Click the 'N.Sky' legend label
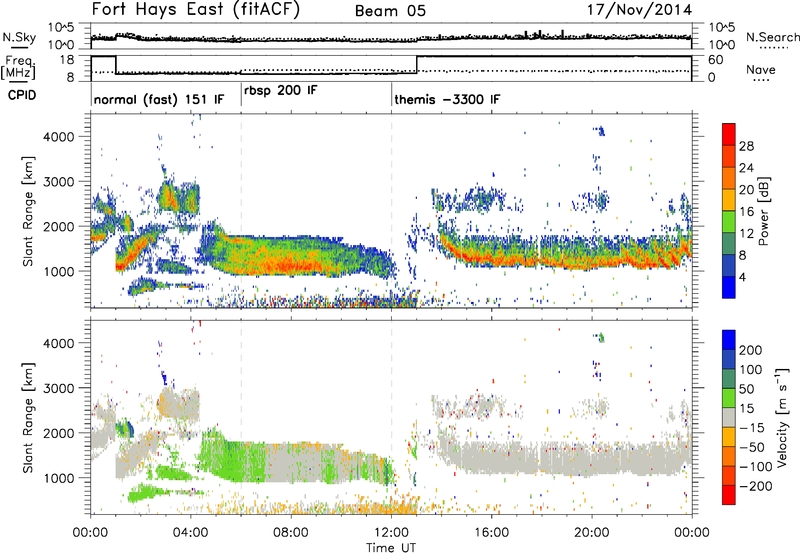 19,37
